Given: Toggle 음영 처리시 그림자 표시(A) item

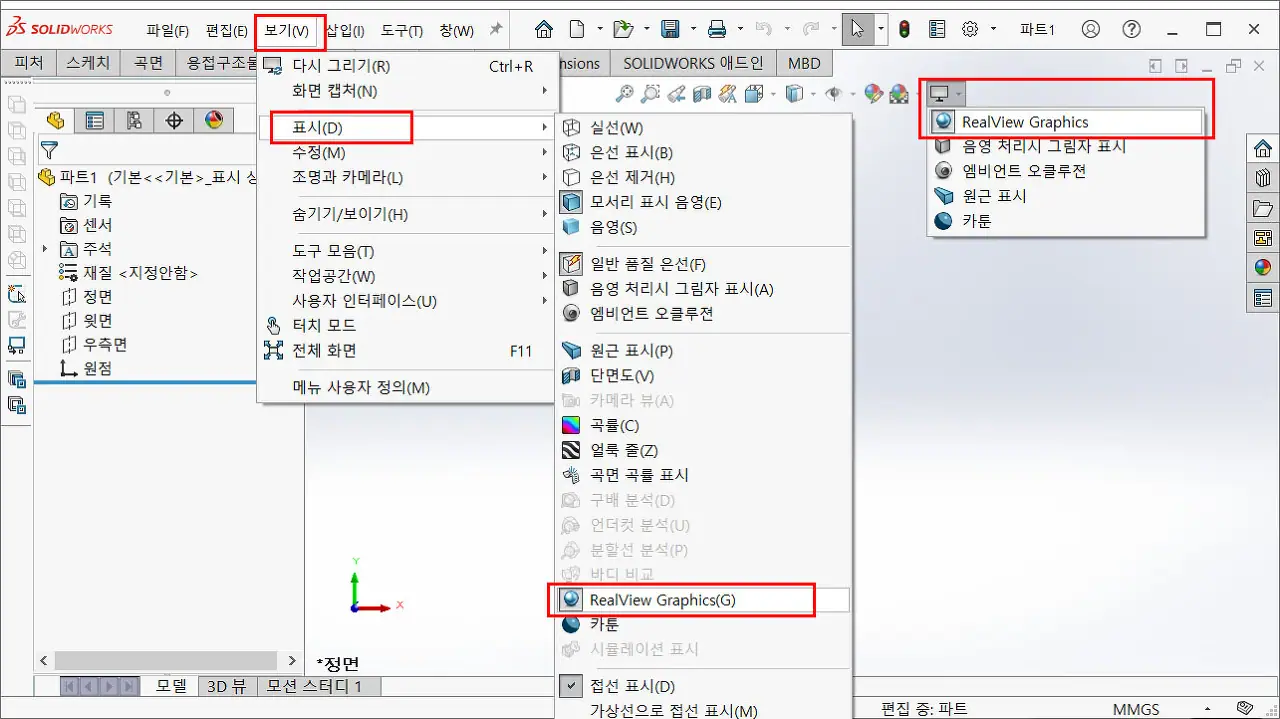Looking at the screenshot, I should pyautogui.click(x=703, y=289).
